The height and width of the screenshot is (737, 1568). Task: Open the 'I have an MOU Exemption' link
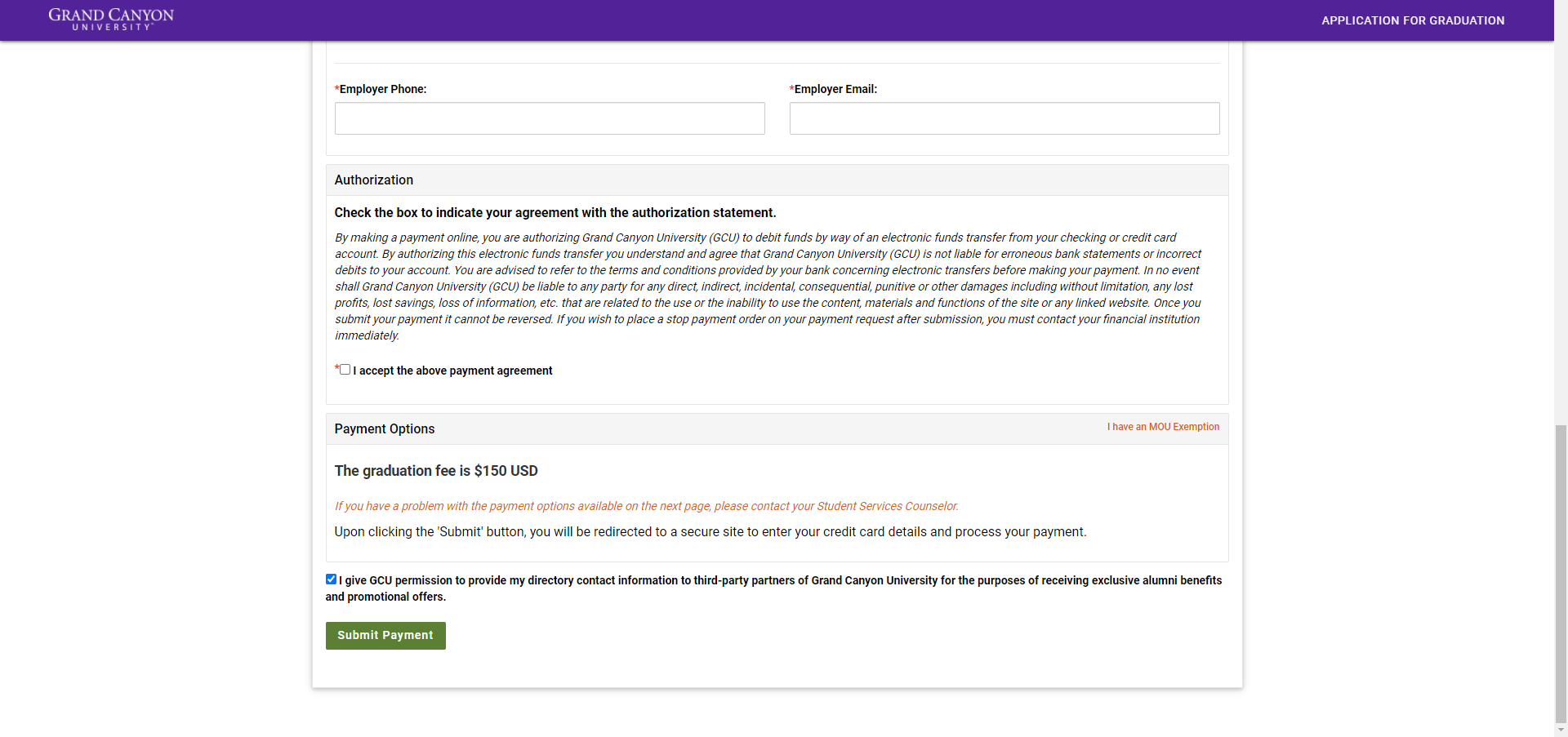tap(1163, 427)
